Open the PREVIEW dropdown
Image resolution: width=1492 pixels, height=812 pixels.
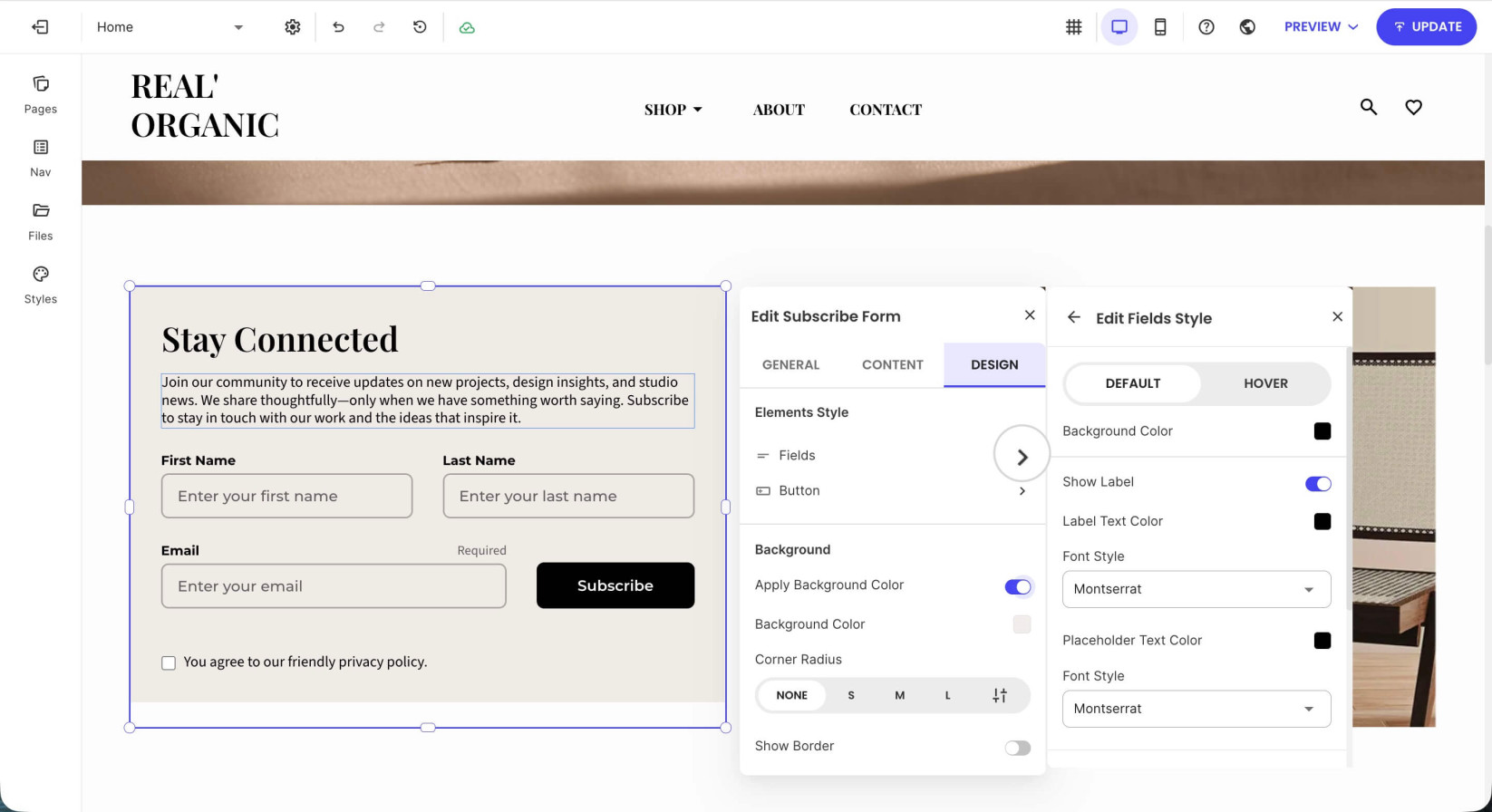pos(1321,27)
